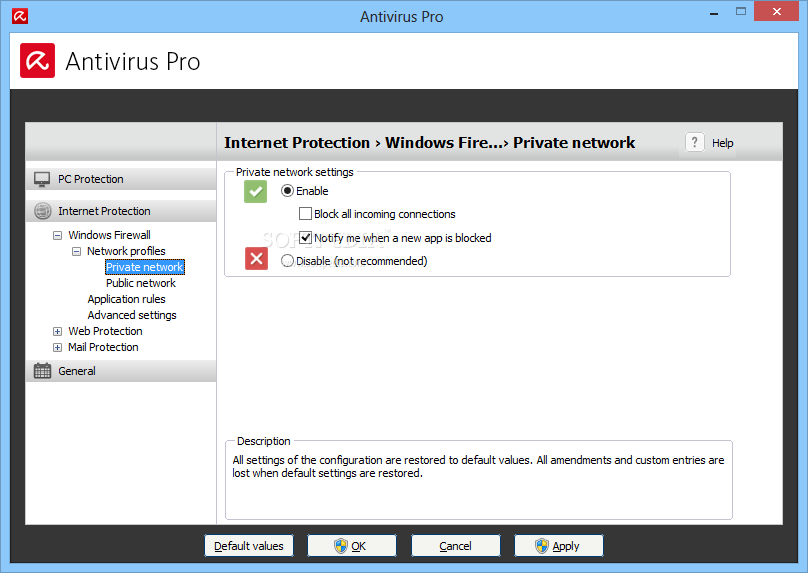
Task: Click the PC Protection monitor icon
Action: (x=42, y=179)
